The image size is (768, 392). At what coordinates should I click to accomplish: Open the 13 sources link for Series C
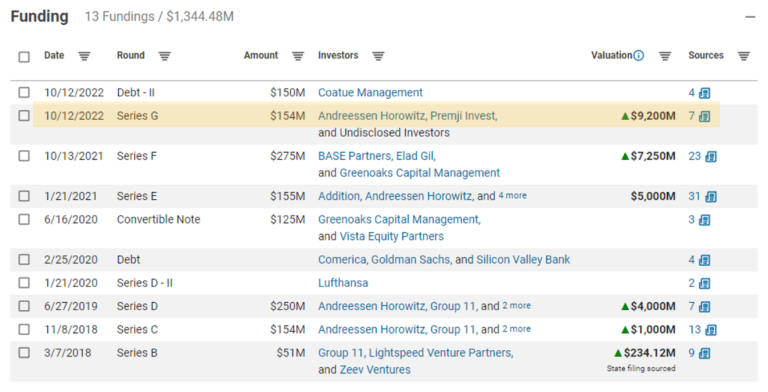[x=695, y=329]
